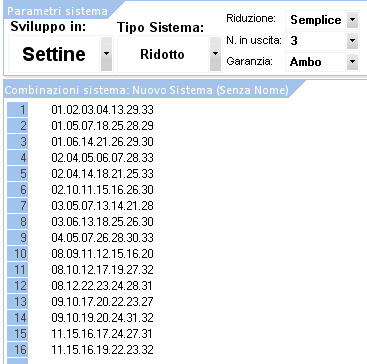Select combination 02.10.11.15.16.26.30
This screenshot has height=364, width=367.
[x=102, y=190]
